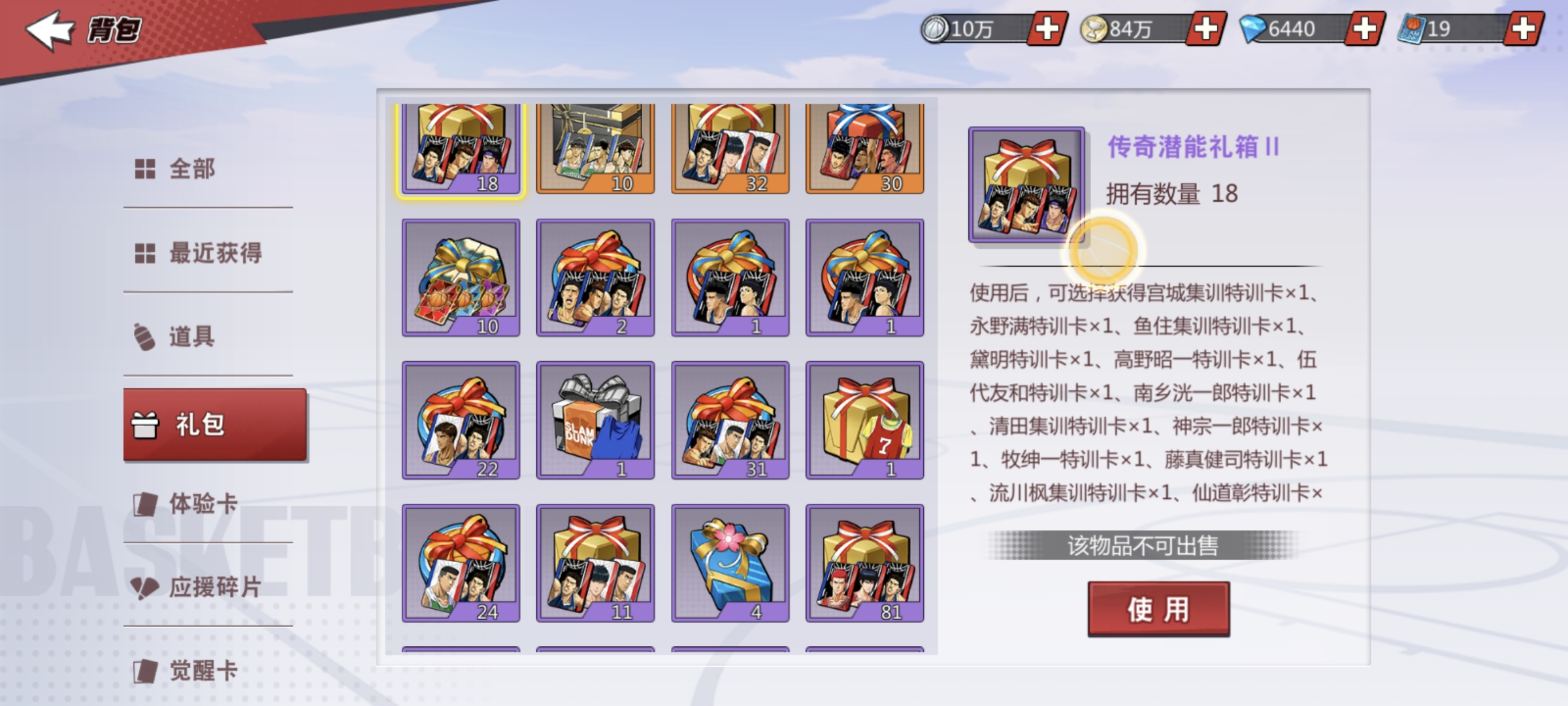Select the gift pack with count 81
The height and width of the screenshot is (706, 1568).
(x=865, y=563)
